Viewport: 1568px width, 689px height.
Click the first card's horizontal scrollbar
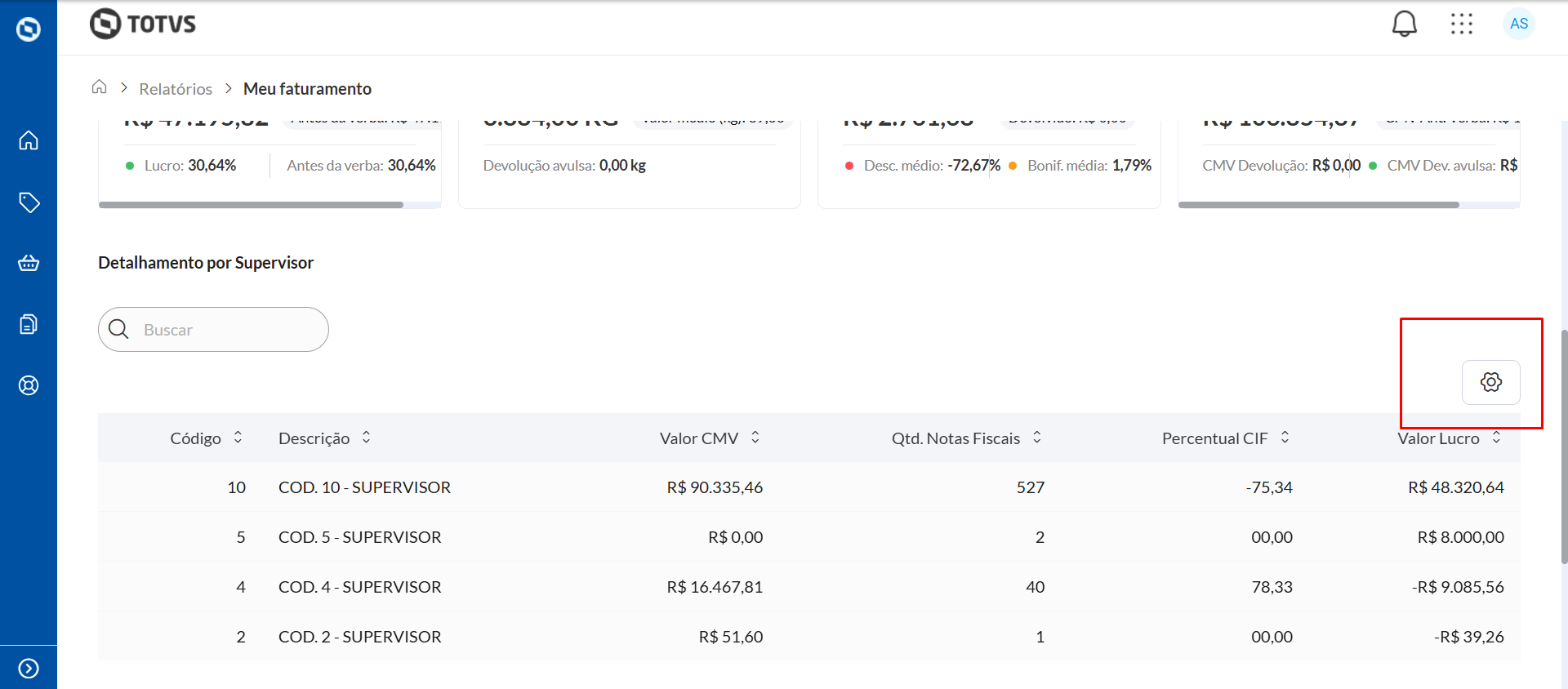[251, 205]
